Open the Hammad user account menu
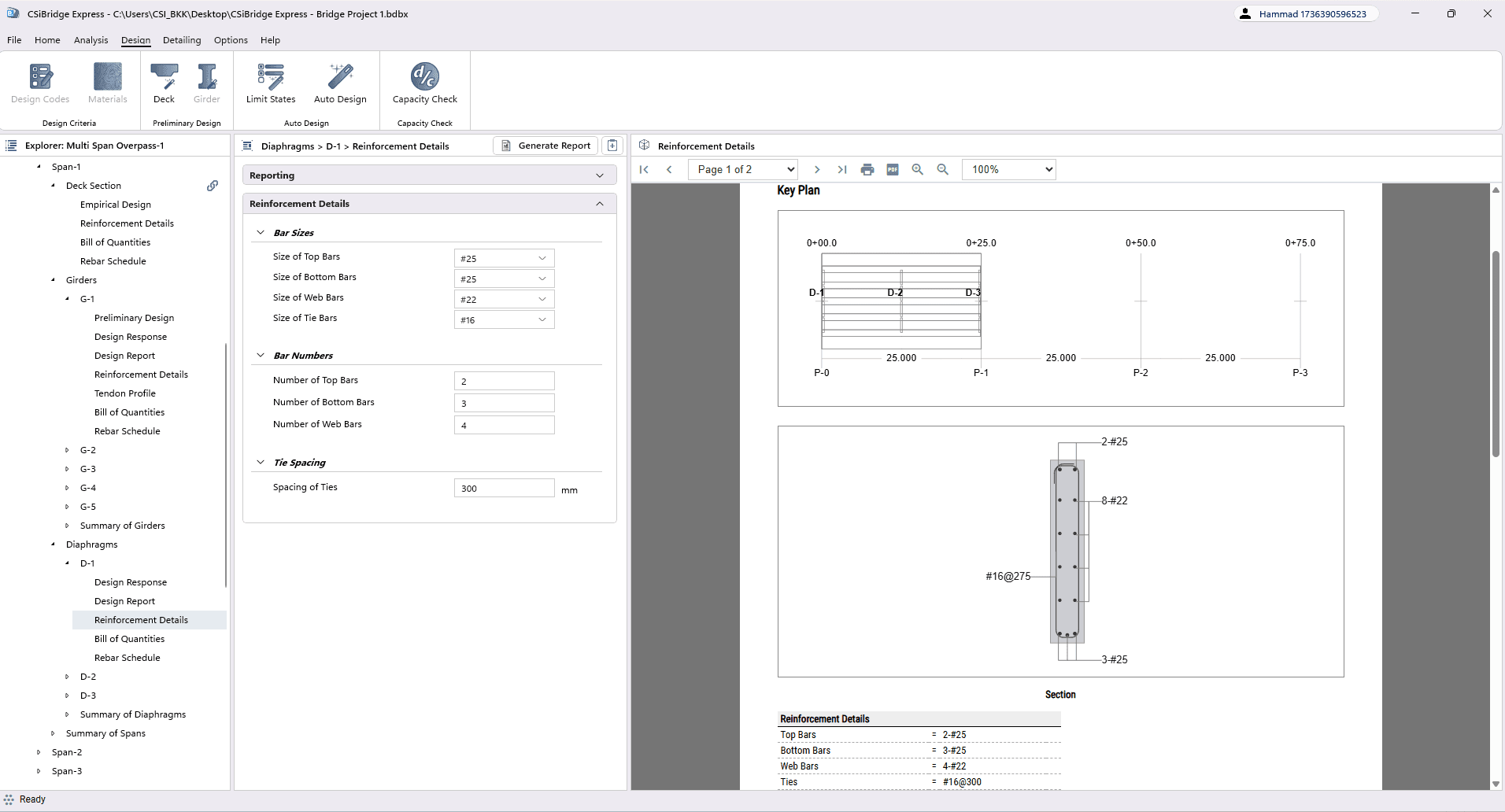The height and width of the screenshot is (812, 1505). point(1307,13)
